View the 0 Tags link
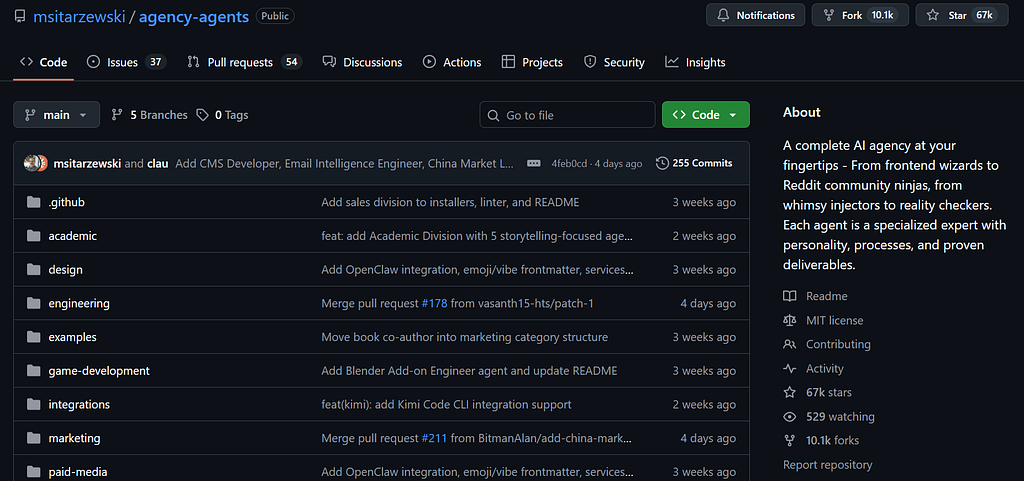Image resolution: width=1024 pixels, height=481 pixels. click(x=223, y=115)
